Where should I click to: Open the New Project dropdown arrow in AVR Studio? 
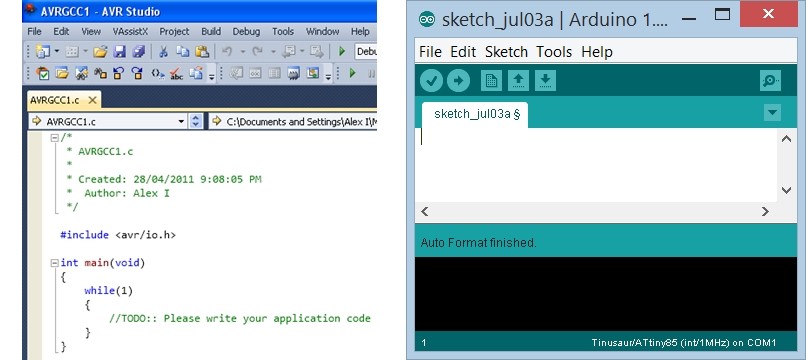tap(57, 51)
